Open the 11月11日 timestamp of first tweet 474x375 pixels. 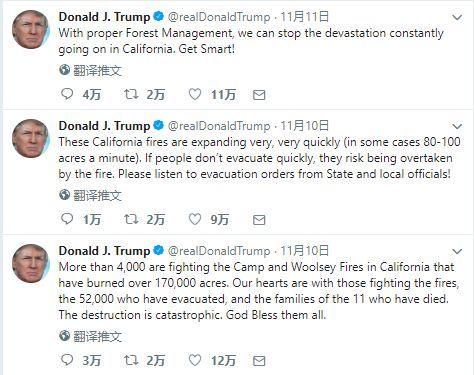[305, 17]
